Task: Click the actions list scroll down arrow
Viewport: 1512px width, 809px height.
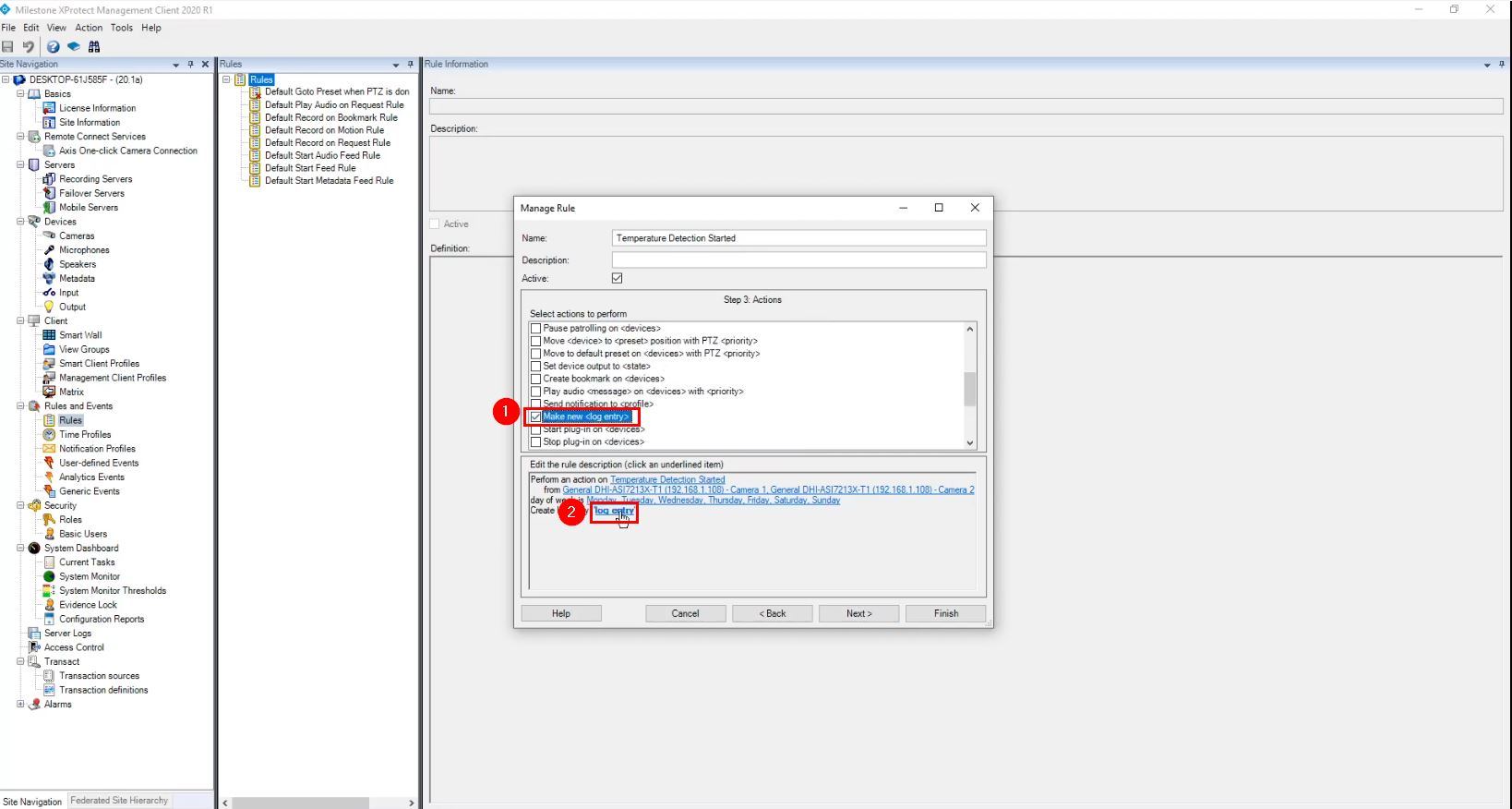Action: (x=969, y=443)
